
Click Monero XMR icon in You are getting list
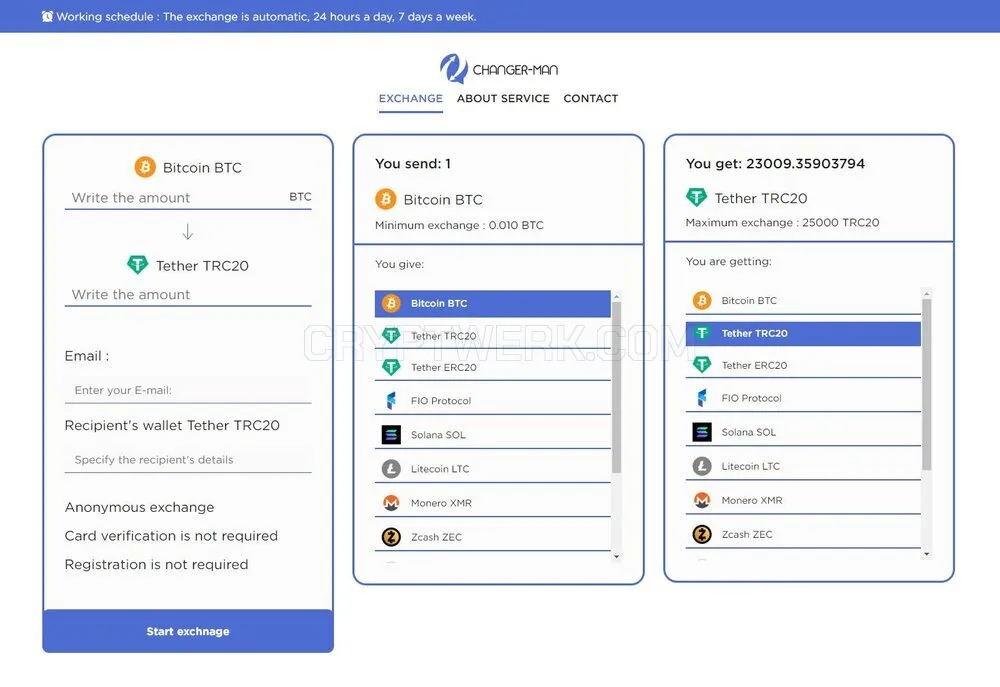tap(702, 500)
